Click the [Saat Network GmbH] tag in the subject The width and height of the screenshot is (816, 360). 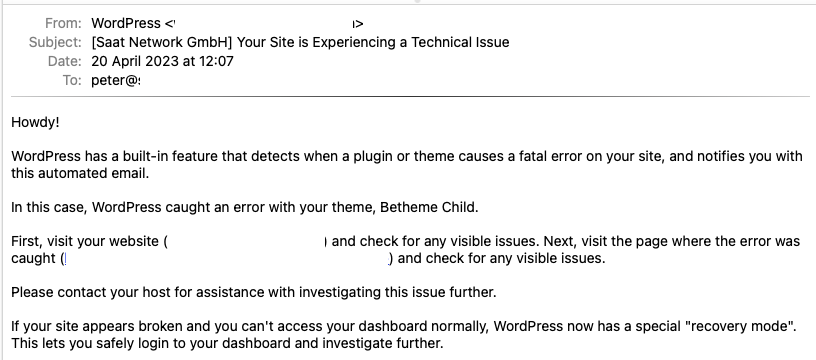[x=162, y=42]
